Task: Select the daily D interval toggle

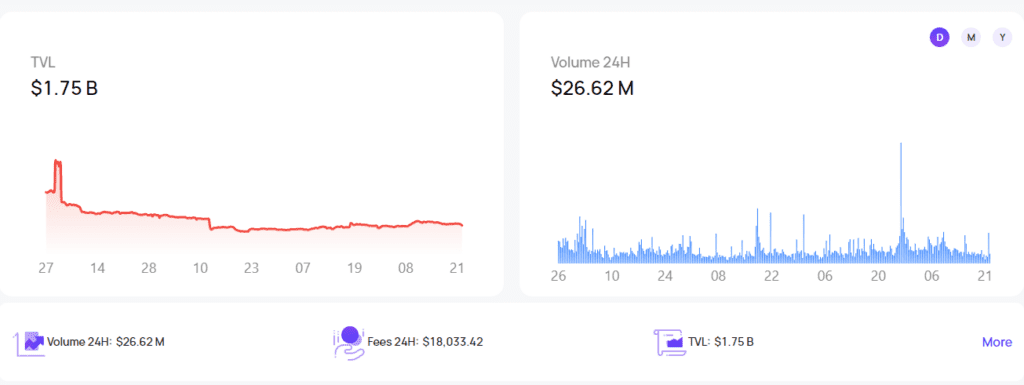Action: [939, 37]
